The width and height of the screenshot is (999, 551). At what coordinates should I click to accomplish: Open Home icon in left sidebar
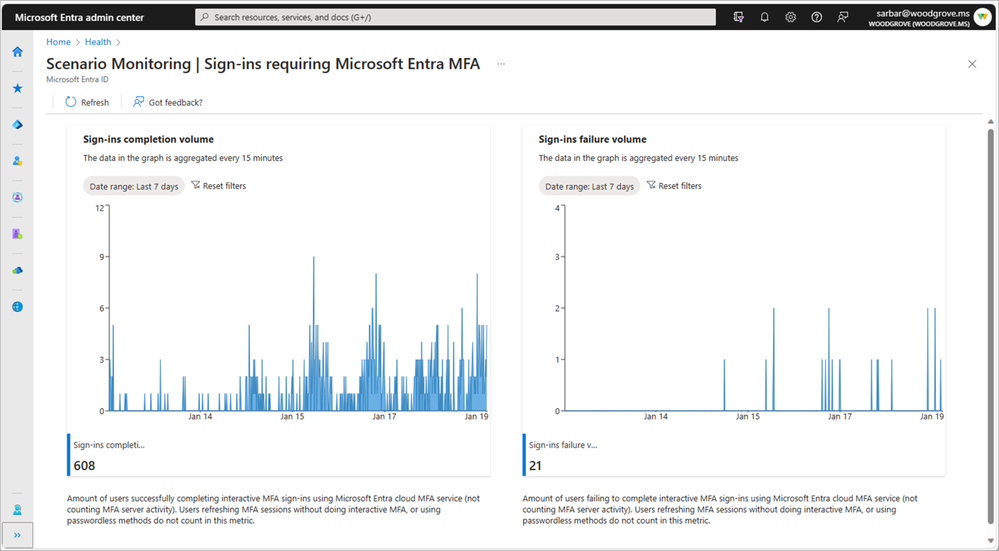pos(17,52)
